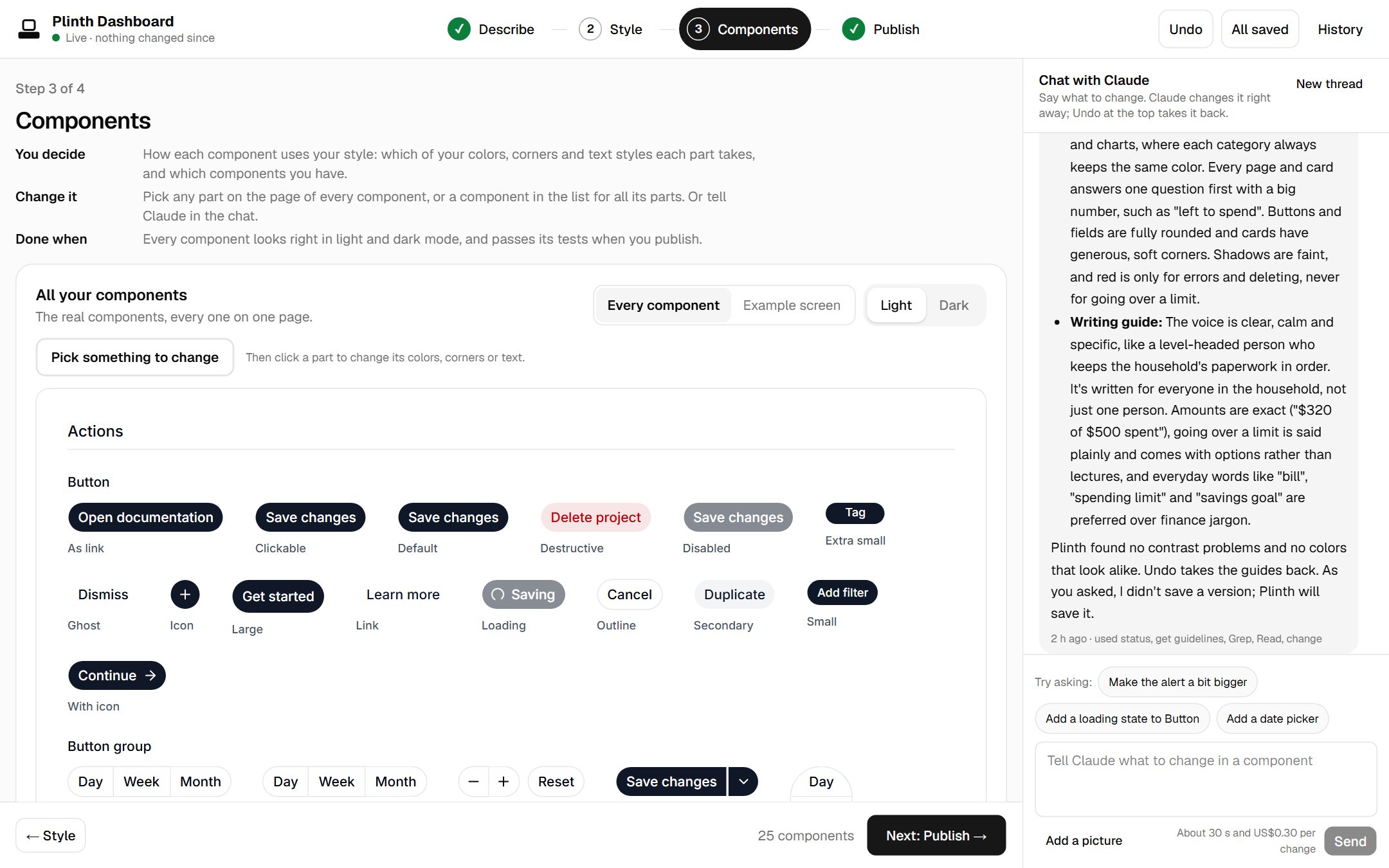
Task: Select the Example screen view
Action: (792, 305)
